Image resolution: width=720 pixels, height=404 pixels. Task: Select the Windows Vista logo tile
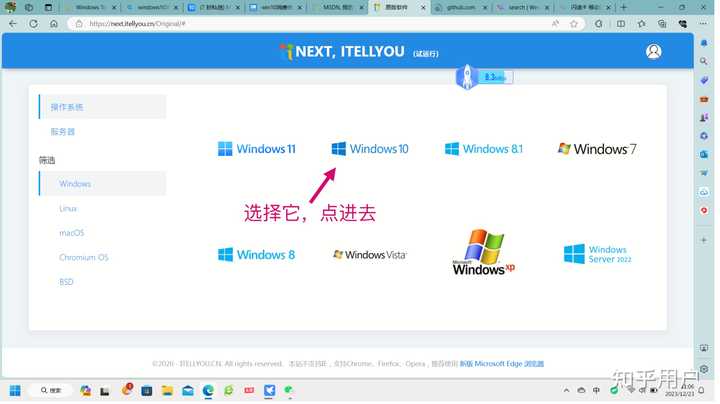(x=370, y=254)
